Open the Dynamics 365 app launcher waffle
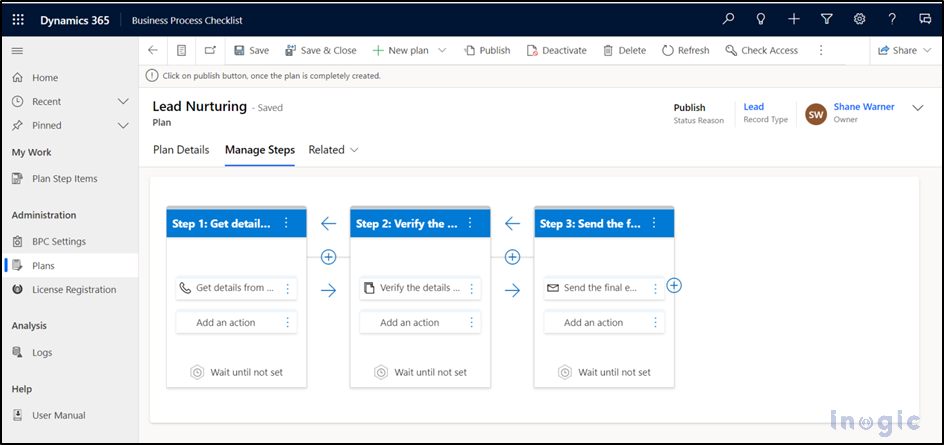The width and height of the screenshot is (944, 445). pos(18,20)
